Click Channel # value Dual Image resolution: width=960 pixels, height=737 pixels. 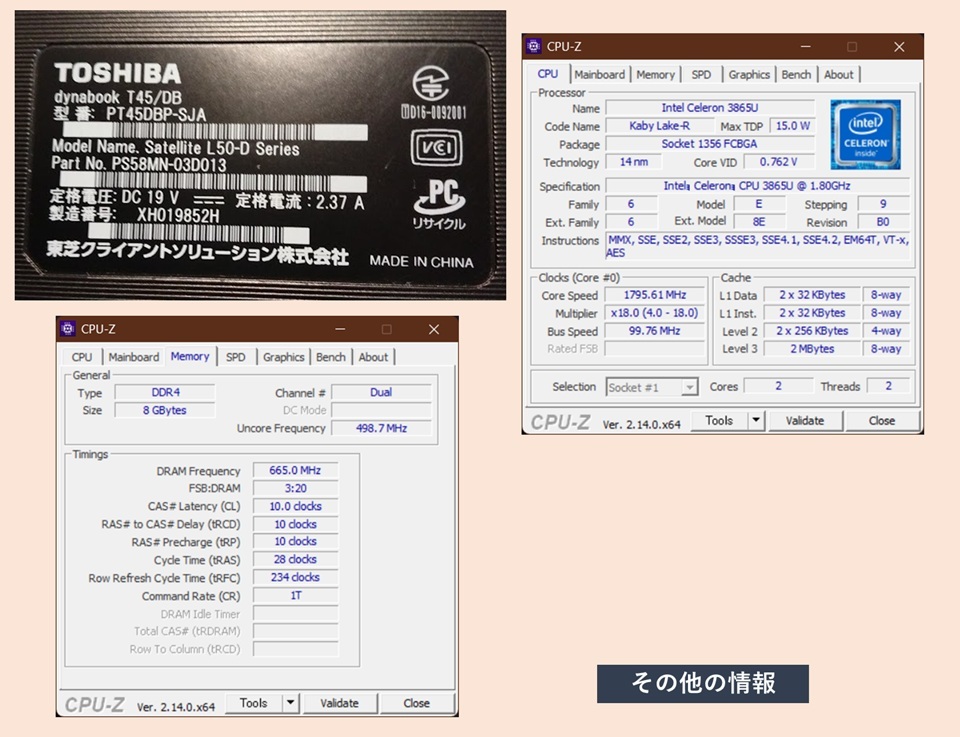tap(381, 392)
